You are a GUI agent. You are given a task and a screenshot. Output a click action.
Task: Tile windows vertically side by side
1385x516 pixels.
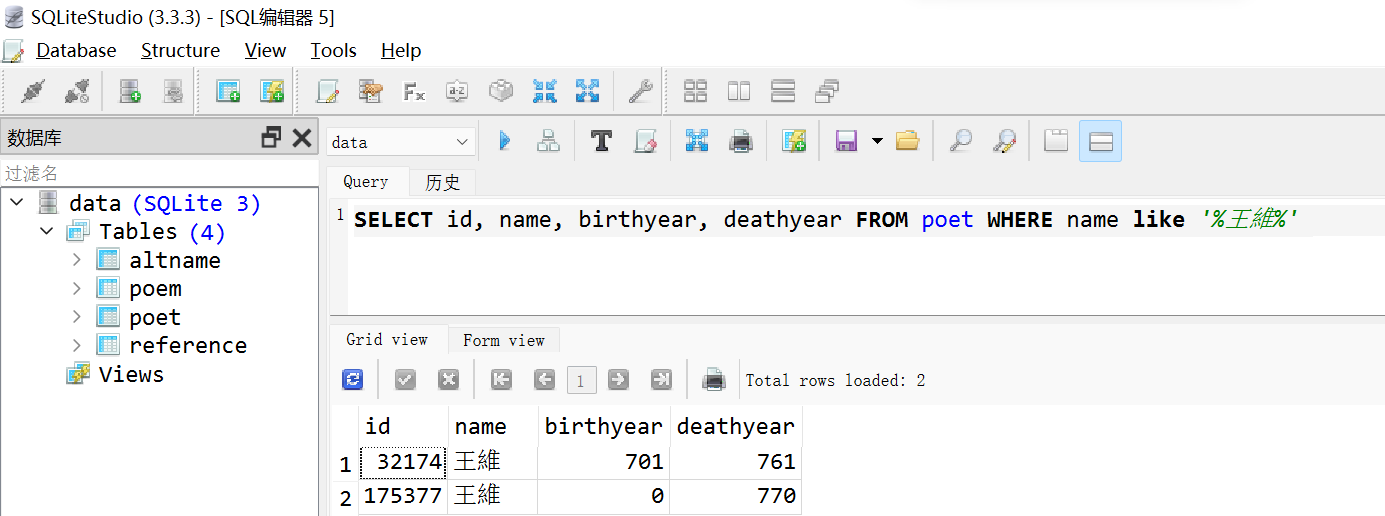(739, 92)
